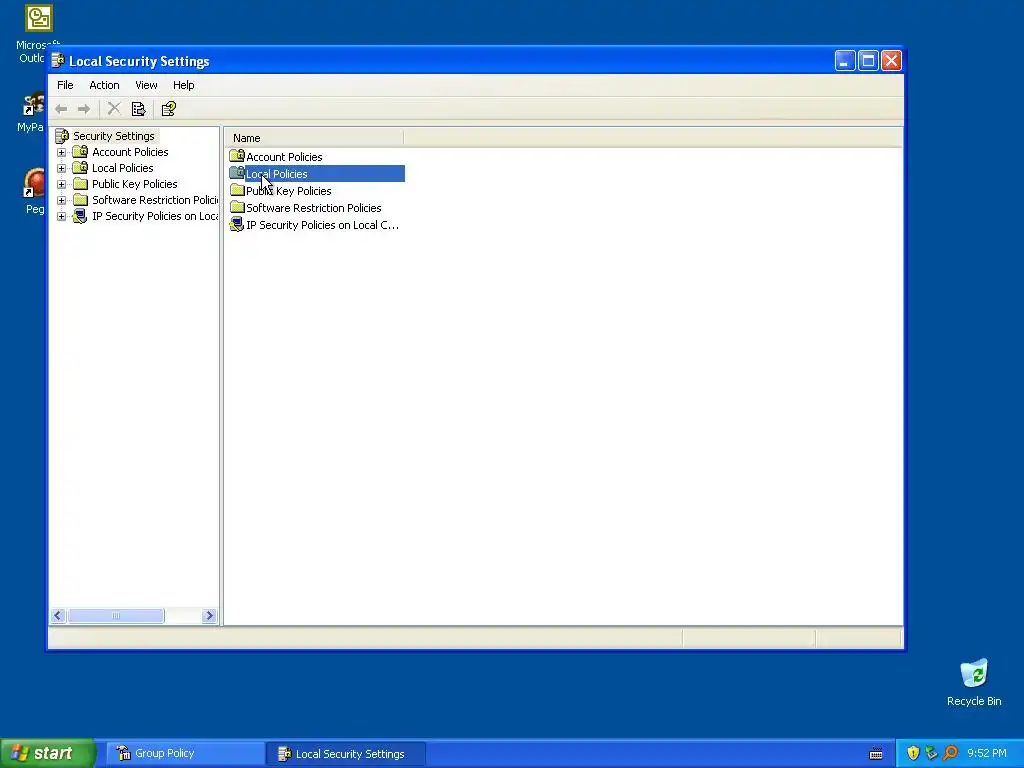Image resolution: width=1024 pixels, height=768 pixels.
Task: Click right scroll arrow in tree pane
Action: (209, 615)
